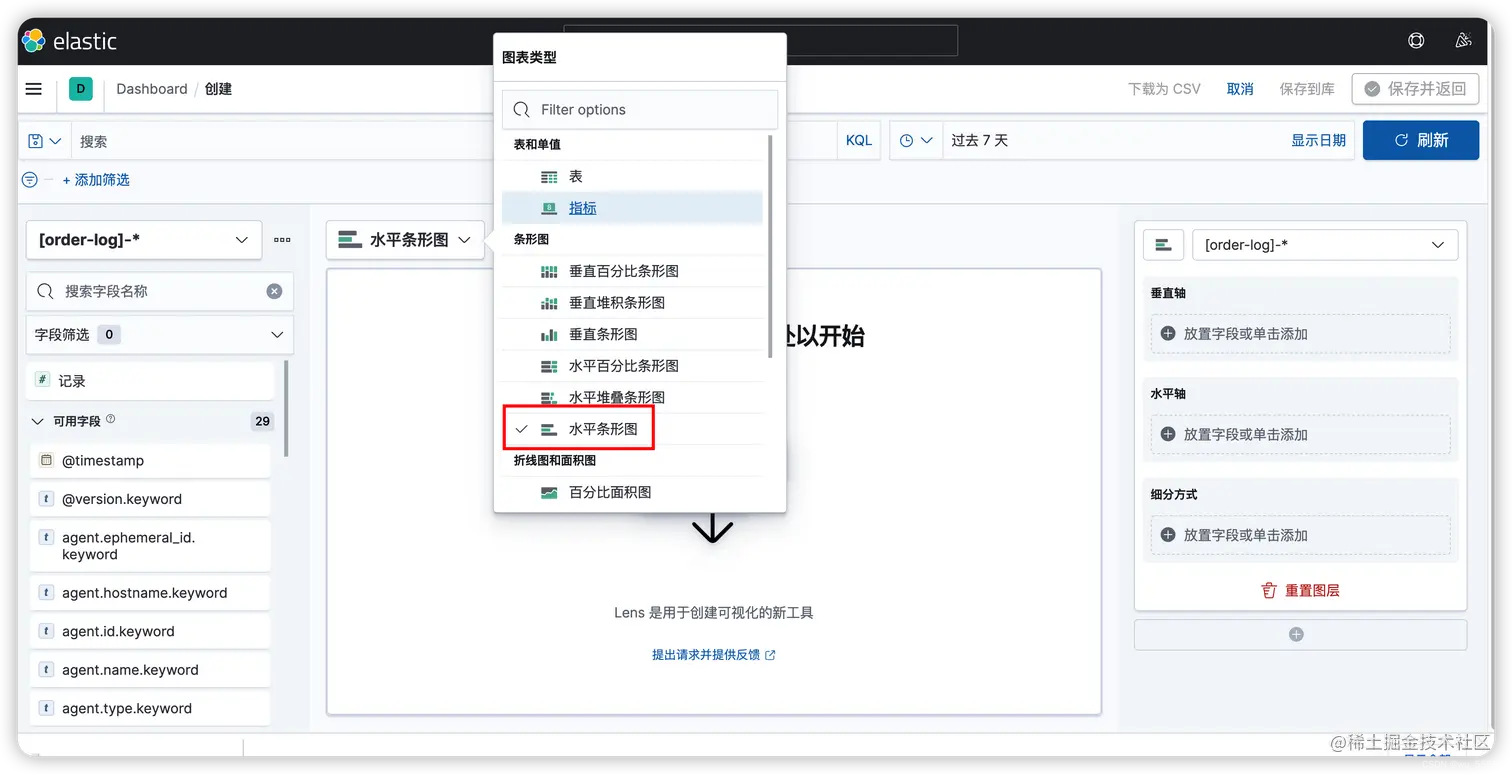Clear the field name search input

[x=275, y=291]
